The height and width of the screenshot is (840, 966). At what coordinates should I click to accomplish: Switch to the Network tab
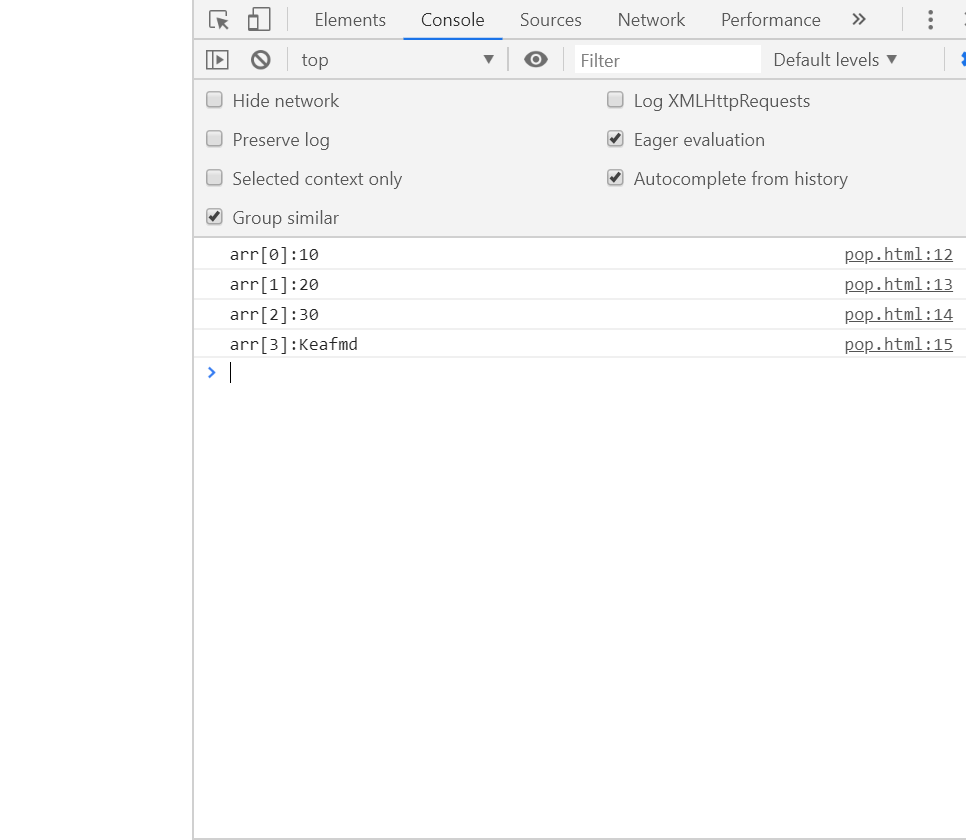tap(651, 20)
